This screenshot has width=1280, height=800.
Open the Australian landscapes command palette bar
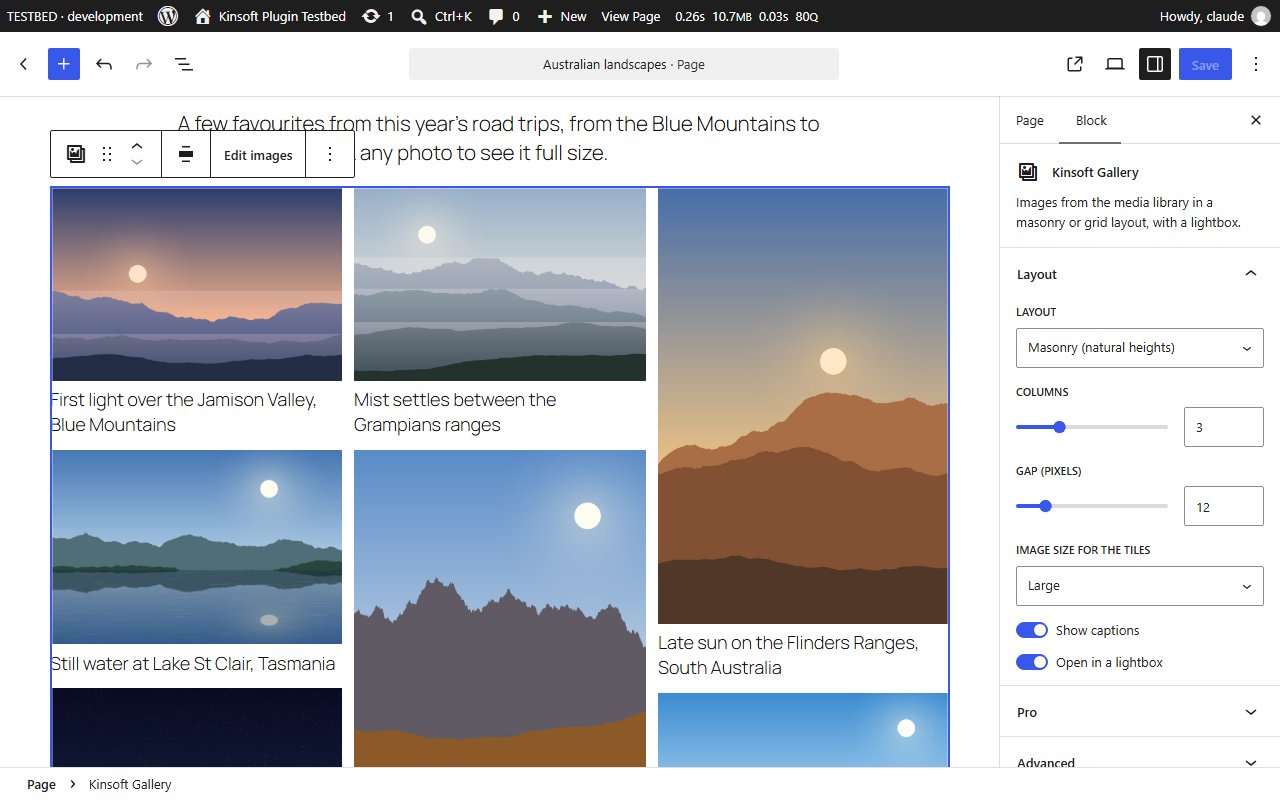pos(624,64)
